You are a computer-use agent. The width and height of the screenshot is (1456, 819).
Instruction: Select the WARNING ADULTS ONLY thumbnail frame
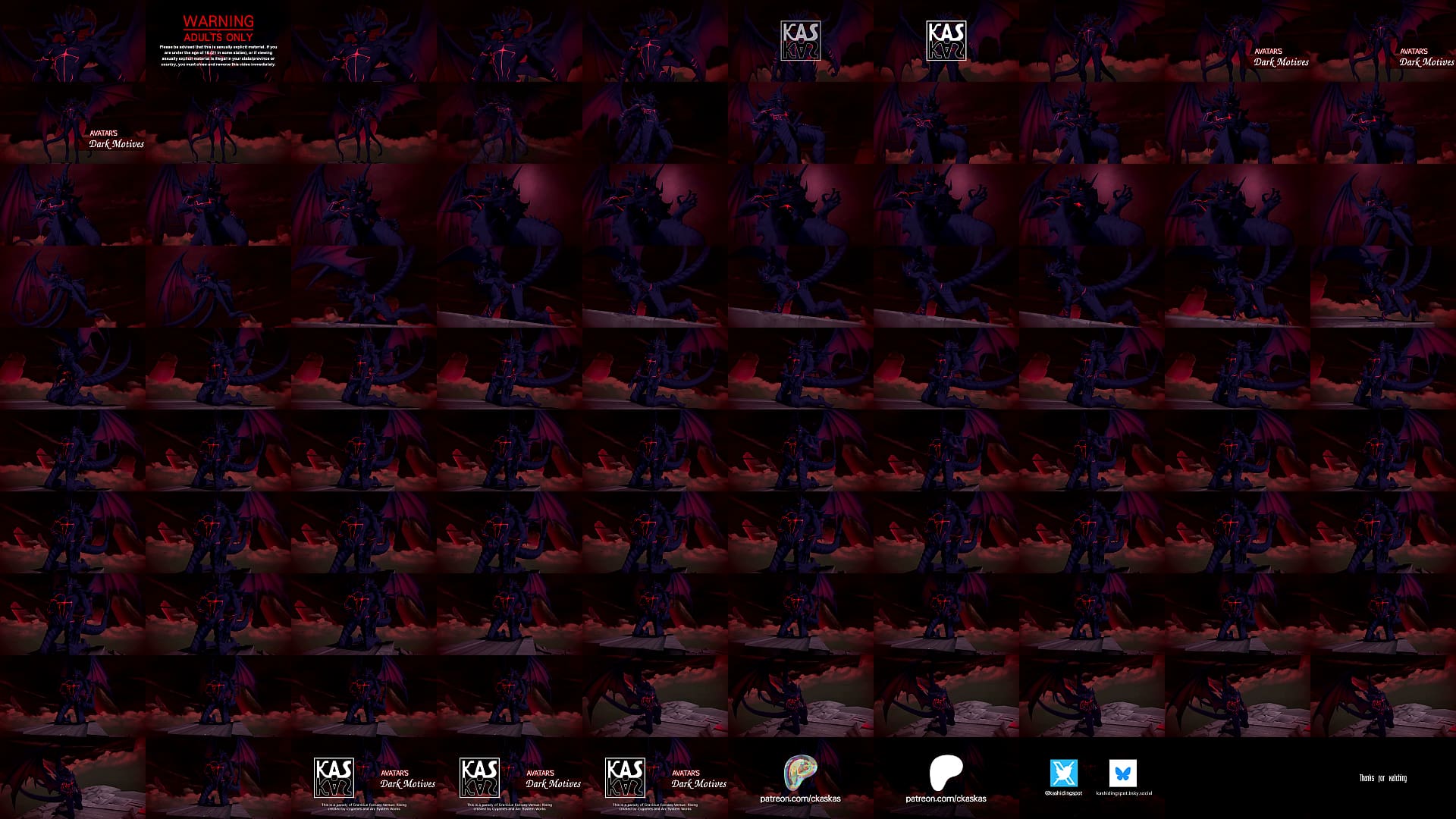(218, 41)
